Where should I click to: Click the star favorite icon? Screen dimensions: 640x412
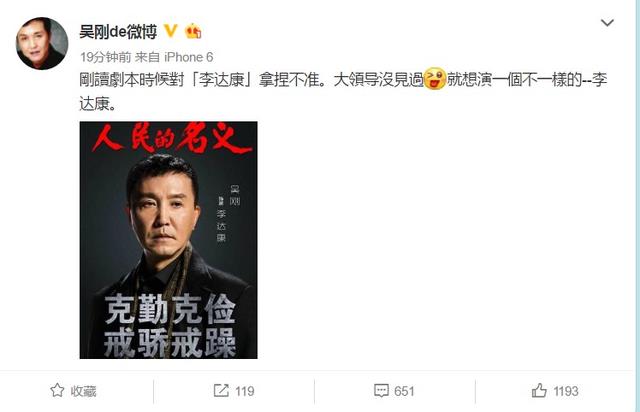[x=57, y=390]
